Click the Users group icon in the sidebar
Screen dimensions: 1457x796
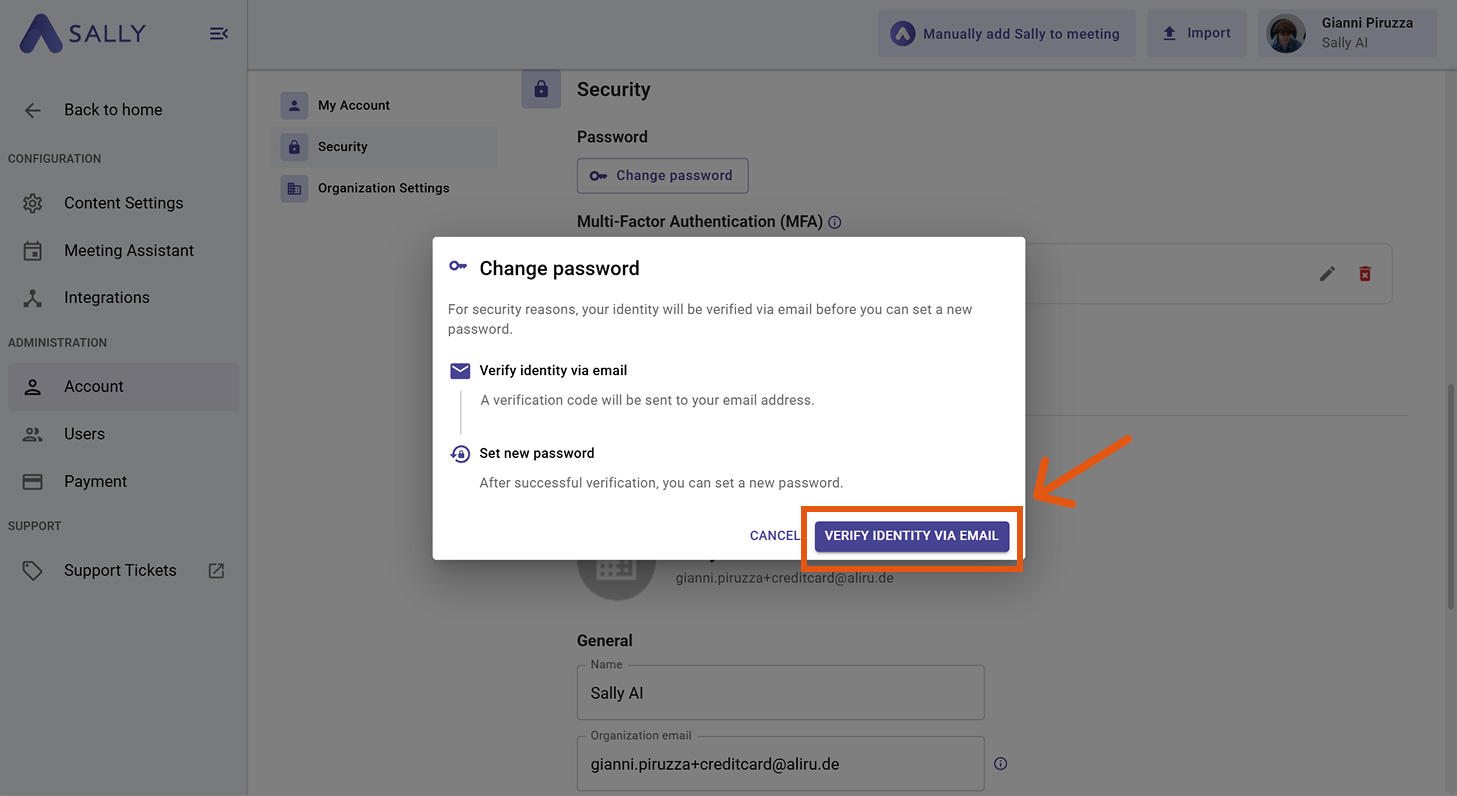(x=32, y=434)
